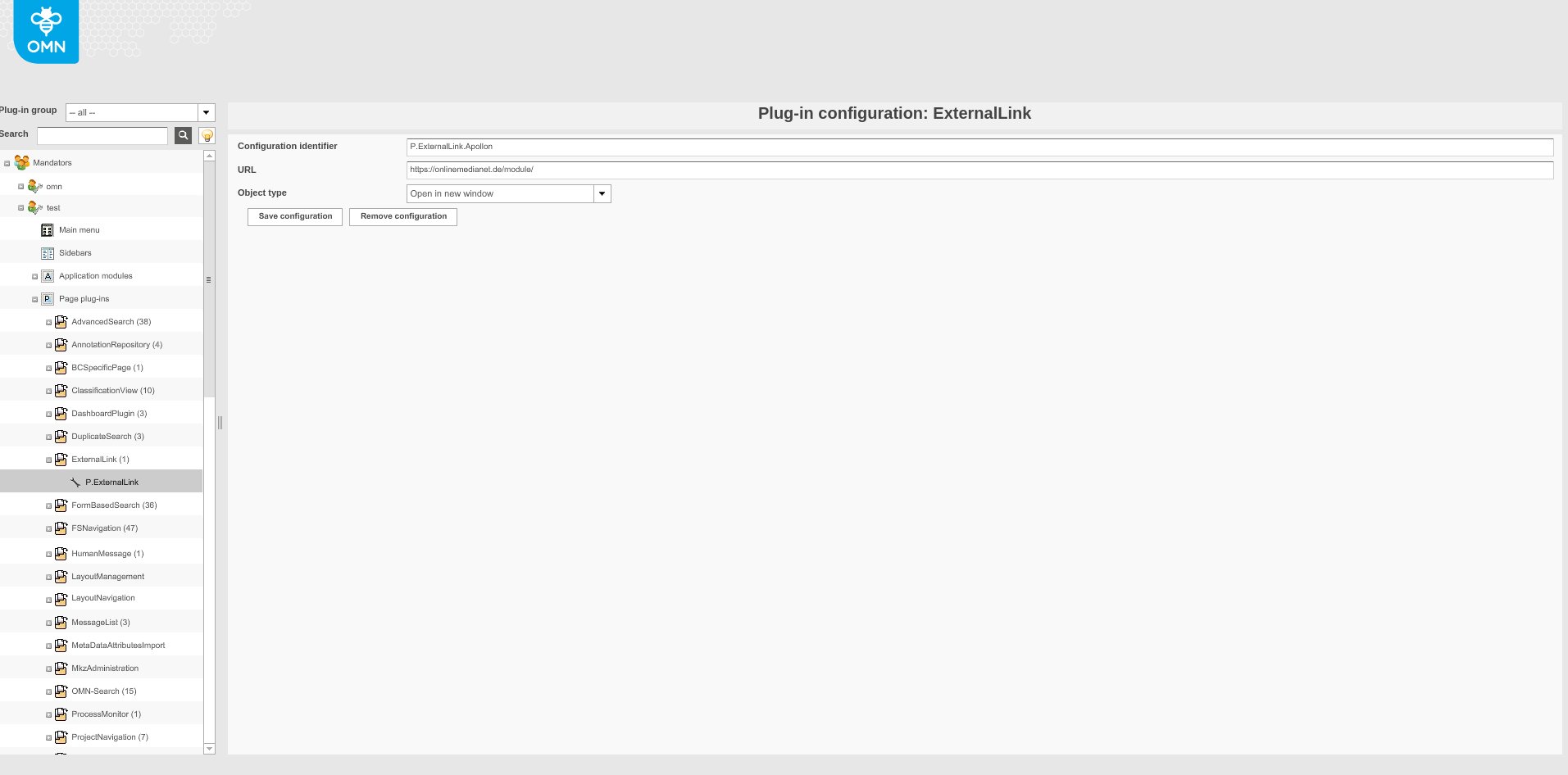The width and height of the screenshot is (1568, 775).
Task: Collapse the test mandator node
Action: [x=21, y=208]
